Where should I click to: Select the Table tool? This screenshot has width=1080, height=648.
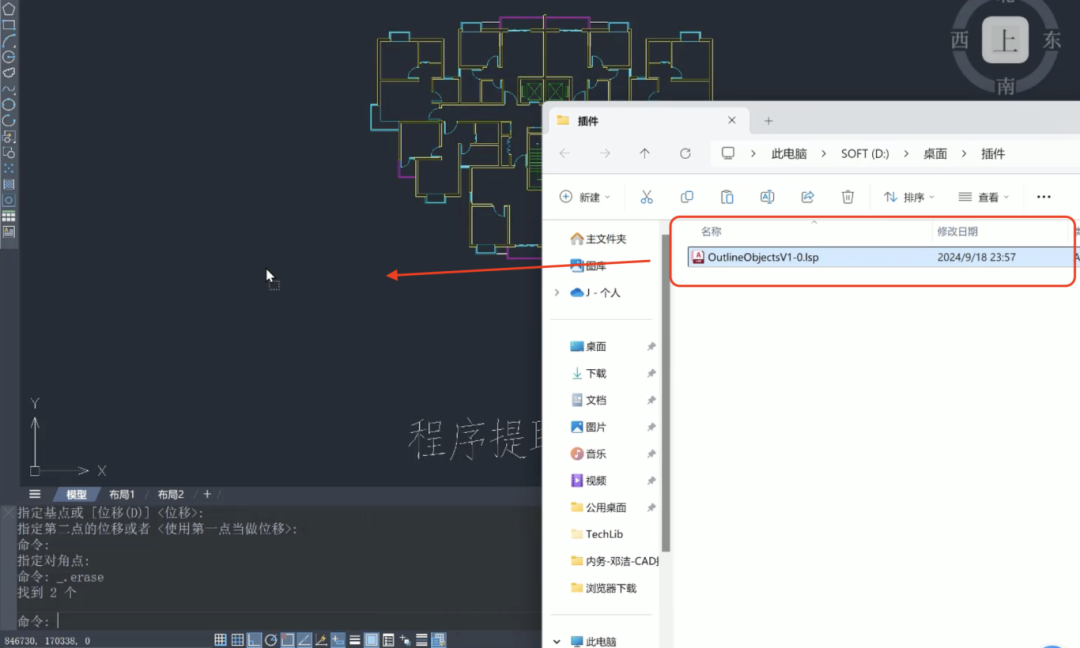pos(9,216)
